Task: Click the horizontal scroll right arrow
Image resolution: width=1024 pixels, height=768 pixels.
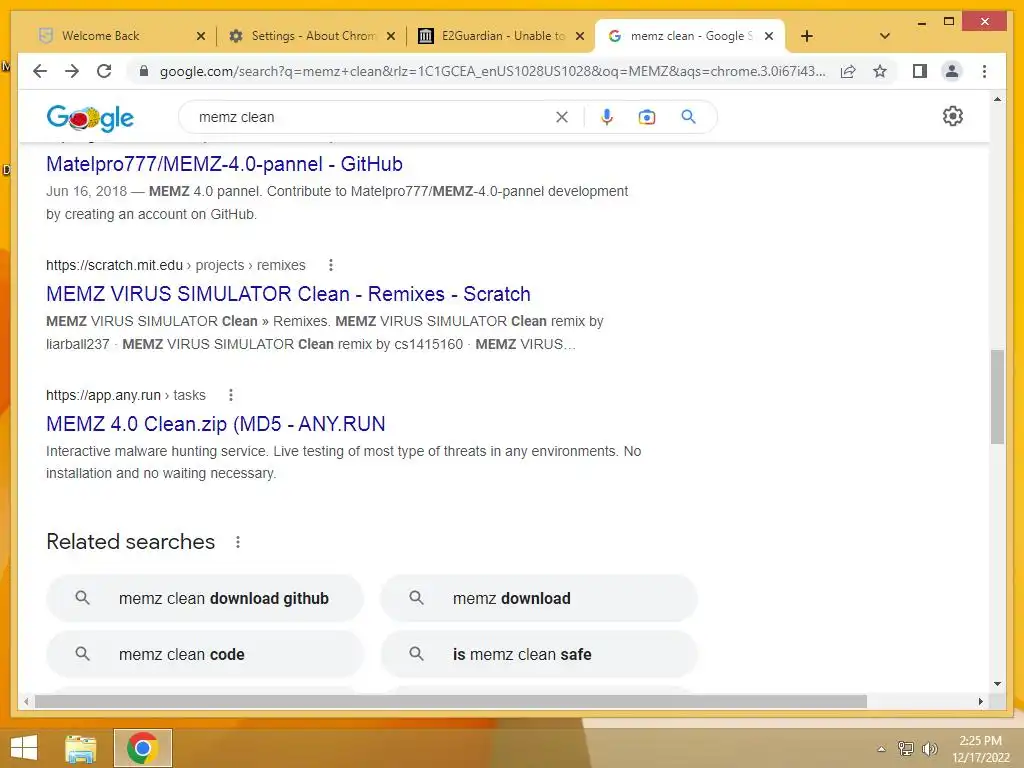Action: [x=981, y=701]
